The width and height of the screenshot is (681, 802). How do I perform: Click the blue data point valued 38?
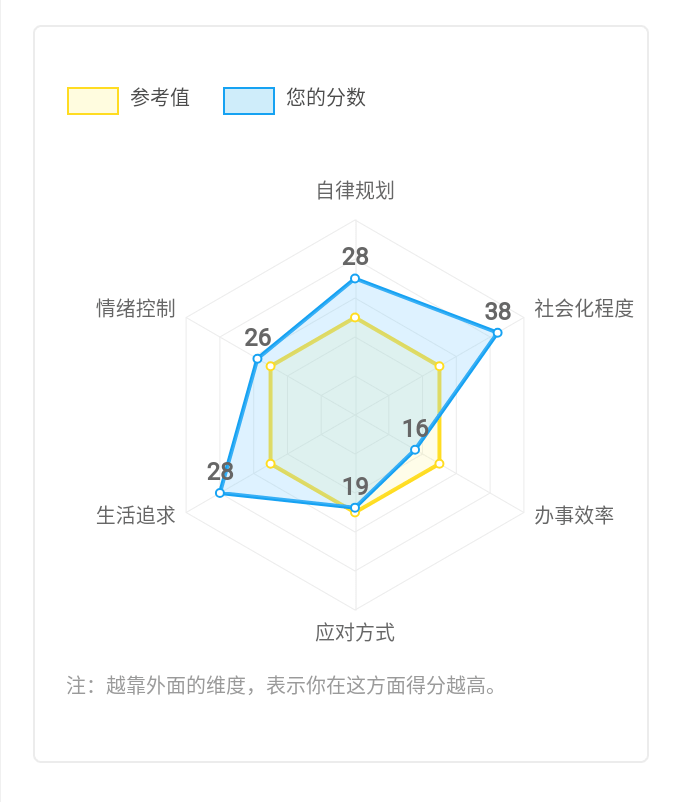tap(497, 333)
